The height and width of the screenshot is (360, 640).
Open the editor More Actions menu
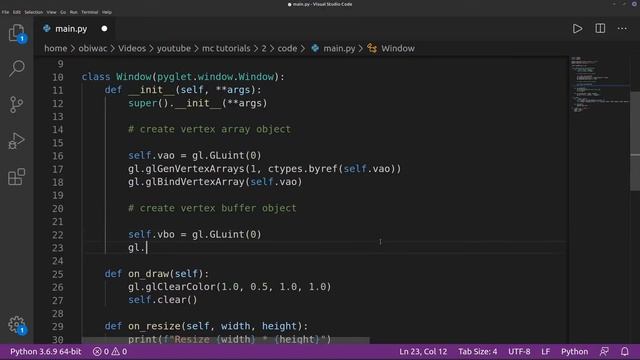(x=622, y=29)
